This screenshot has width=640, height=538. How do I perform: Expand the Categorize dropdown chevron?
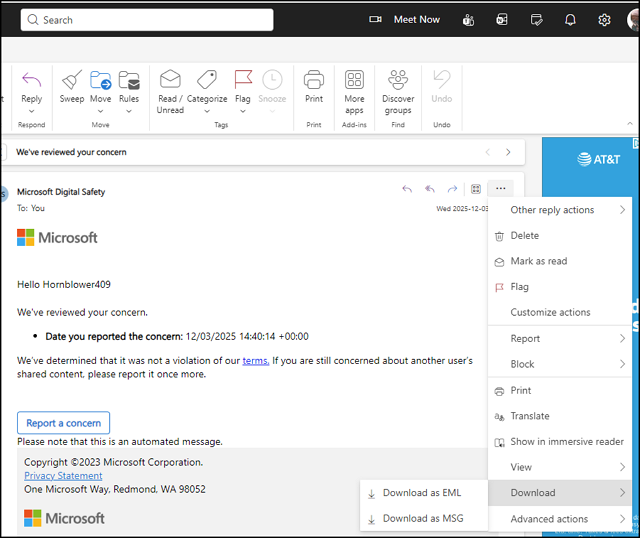(207, 111)
